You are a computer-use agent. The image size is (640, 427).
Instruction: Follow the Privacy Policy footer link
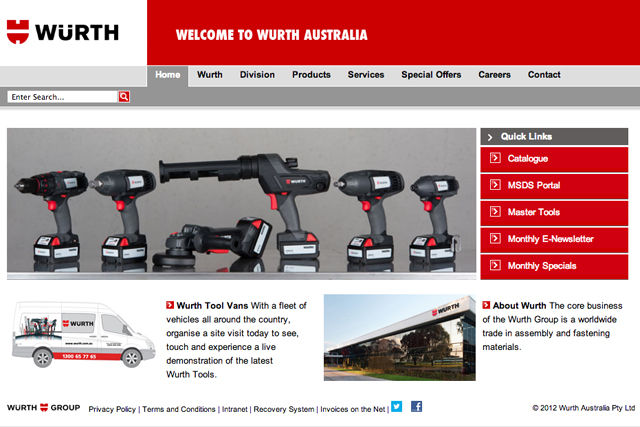pyautogui.click(x=112, y=409)
